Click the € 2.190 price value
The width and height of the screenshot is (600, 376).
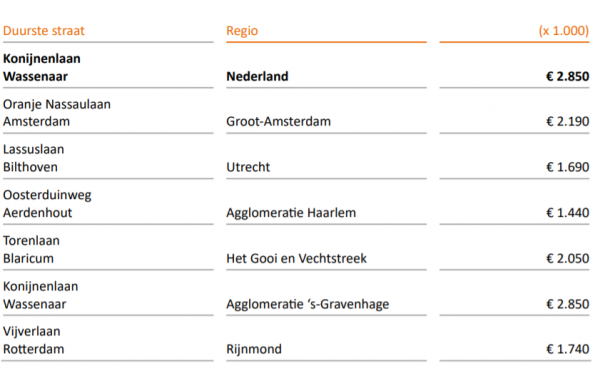click(x=567, y=121)
